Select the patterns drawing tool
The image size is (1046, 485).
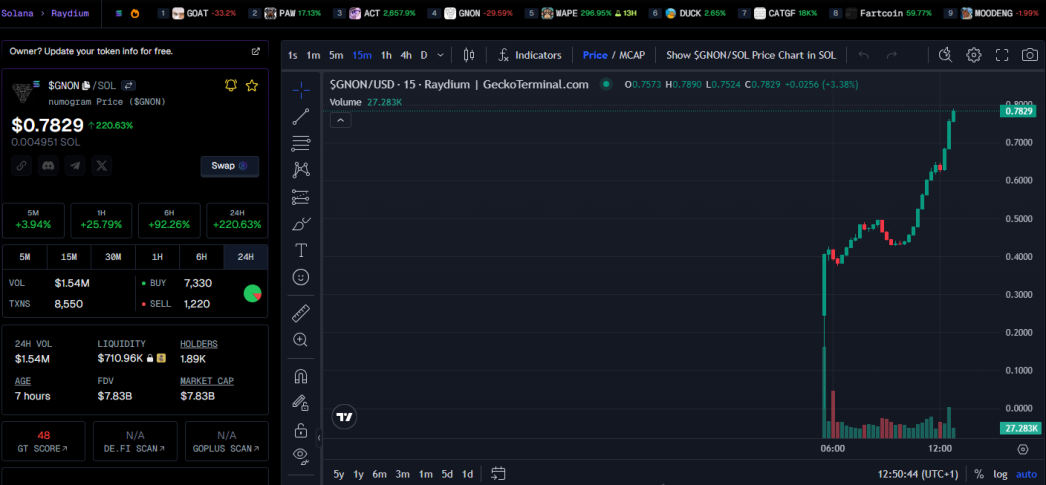(301, 170)
